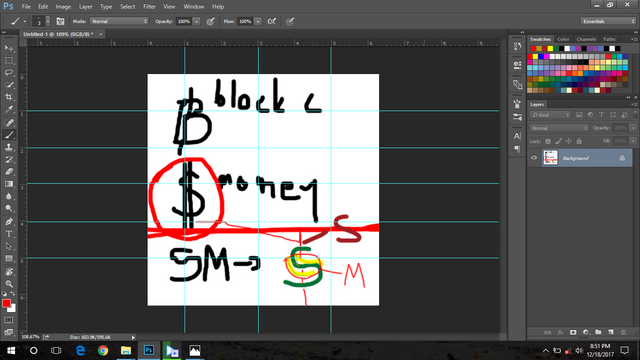Image resolution: width=640 pixels, height=360 pixels.
Task: Open the Essentials workspace dropdown
Action: [608, 21]
